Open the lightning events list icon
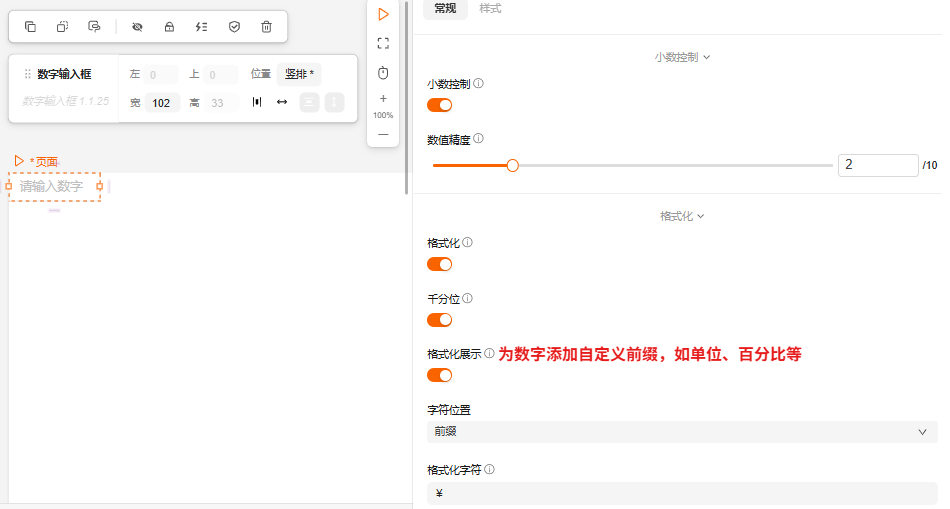 (201, 27)
